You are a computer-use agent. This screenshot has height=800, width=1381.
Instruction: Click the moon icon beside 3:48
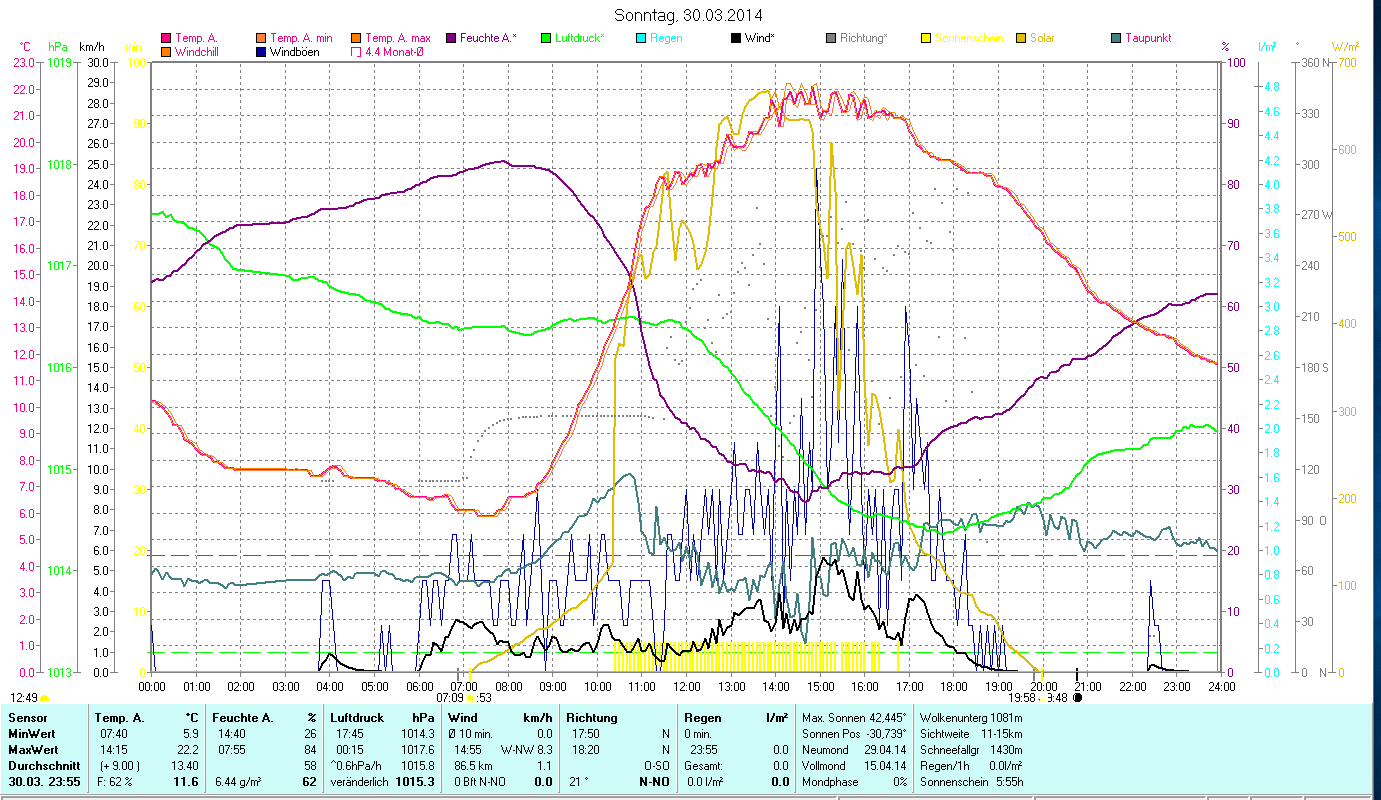click(1077, 698)
